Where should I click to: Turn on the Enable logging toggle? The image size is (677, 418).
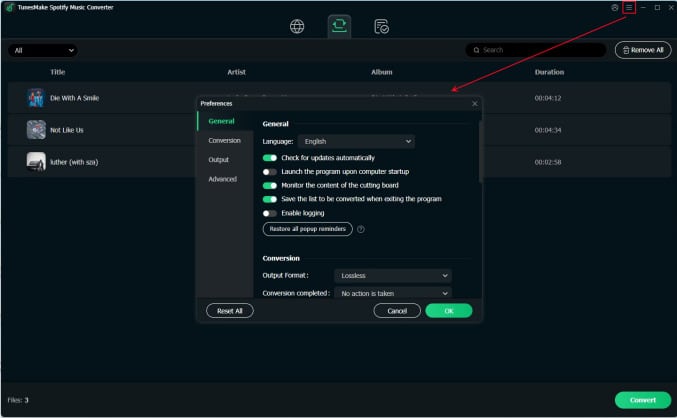(270, 213)
